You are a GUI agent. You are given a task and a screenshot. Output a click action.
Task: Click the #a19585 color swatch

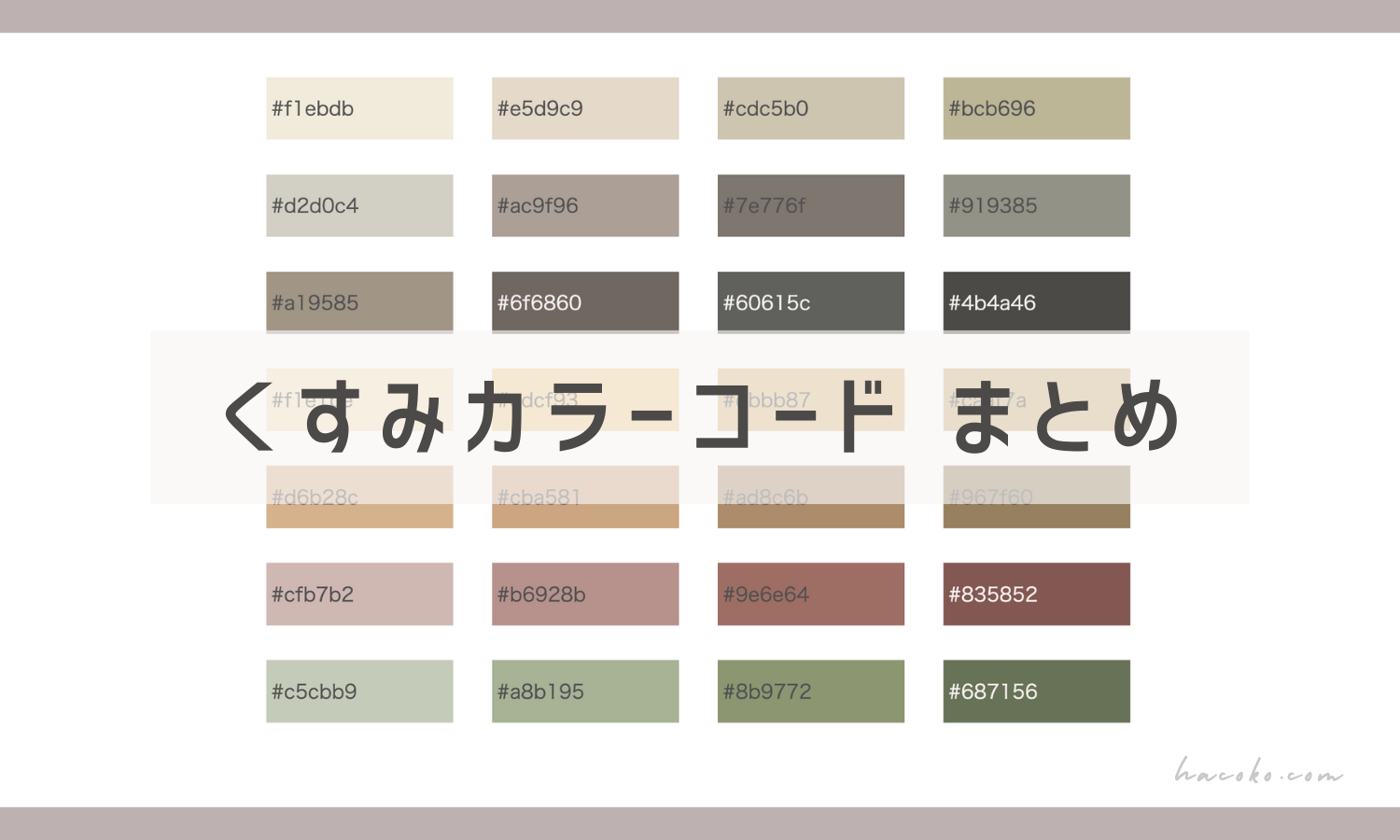click(x=359, y=302)
